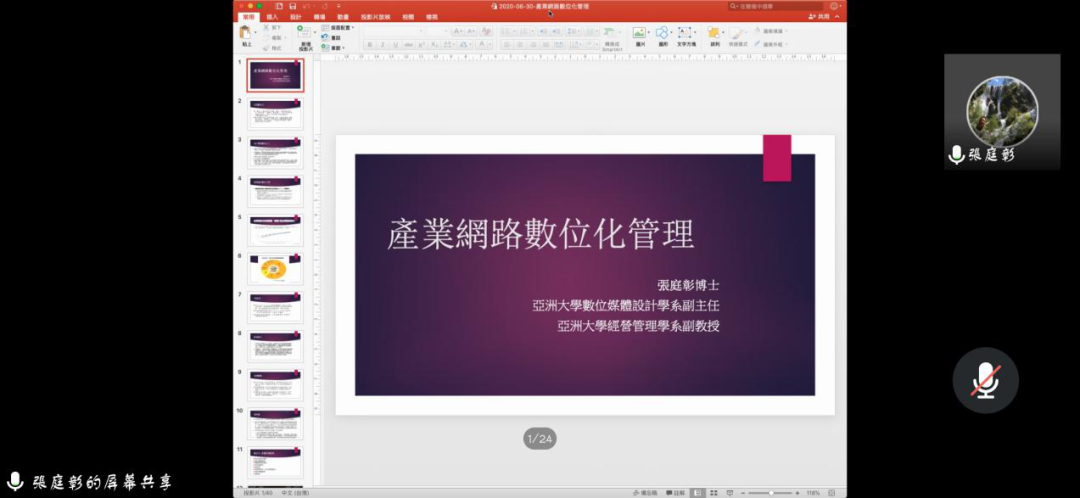
Task: Click Convert to SmartArt icon
Action: 610,32
